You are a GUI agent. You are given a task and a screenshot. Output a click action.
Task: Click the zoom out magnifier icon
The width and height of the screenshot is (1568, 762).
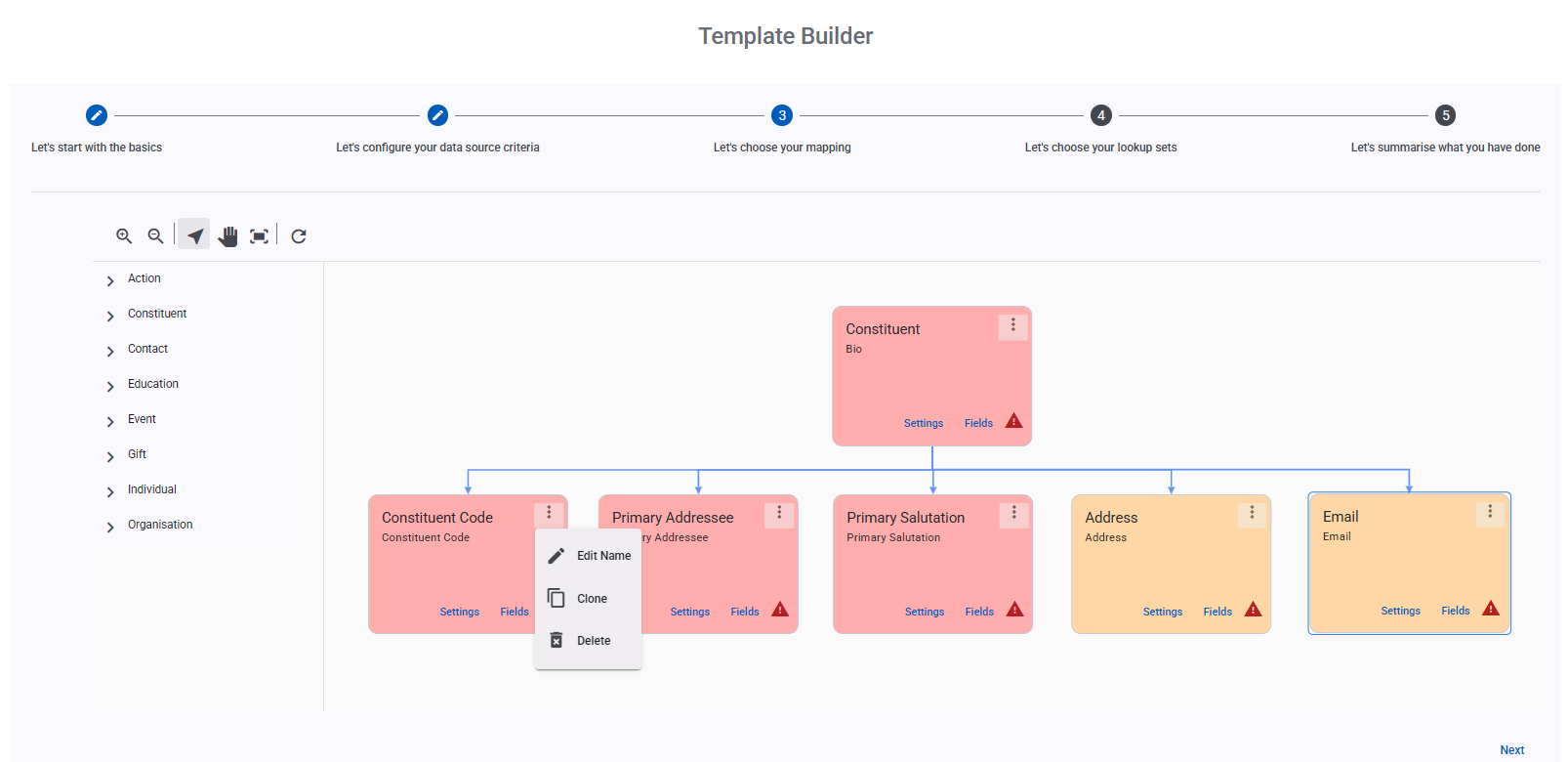(155, 236)
